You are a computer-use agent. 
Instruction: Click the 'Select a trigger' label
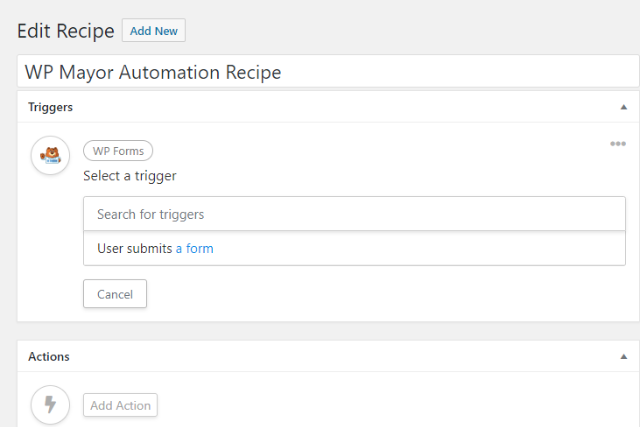pyautogui.click(x=130, y=176)
